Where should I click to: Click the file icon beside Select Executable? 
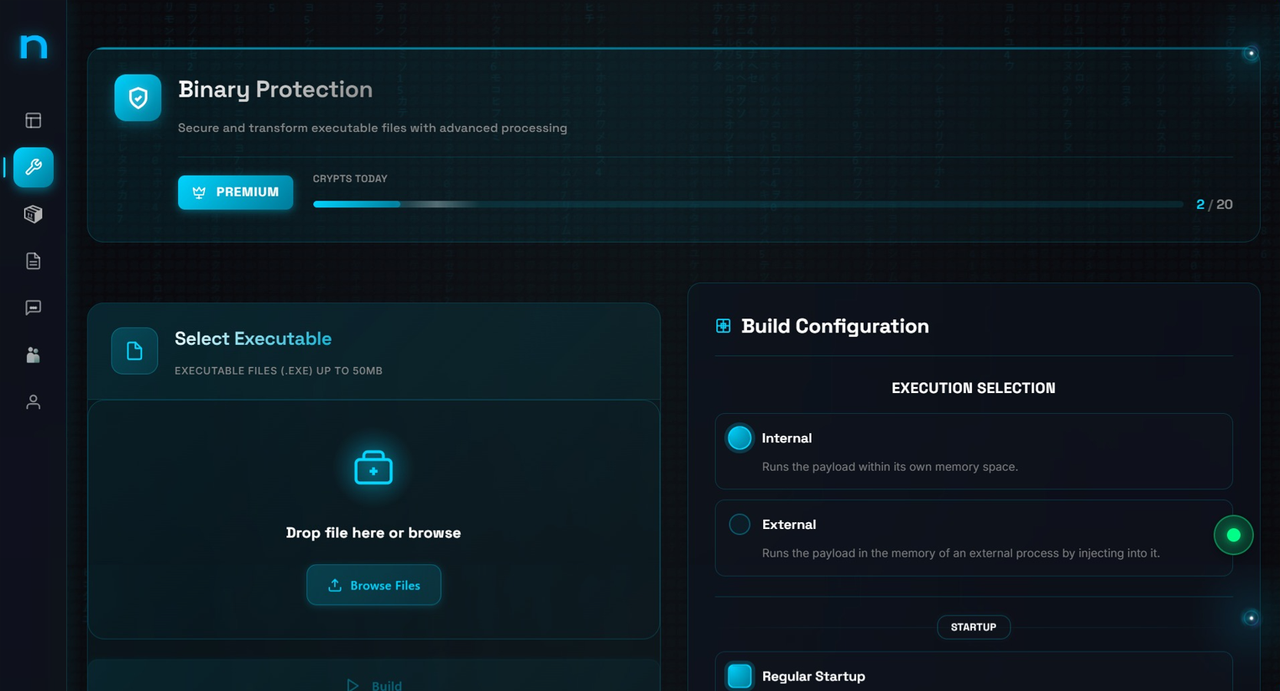tap(134, 351)
